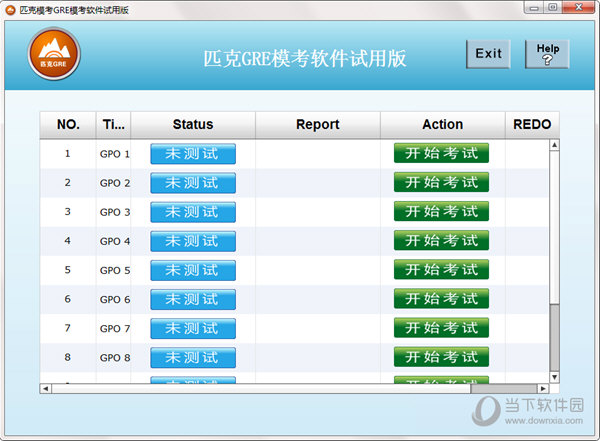The image size is (600, 441).
Task: Start exam 开始考试 for GPO 6
Action: coord(441,299)
